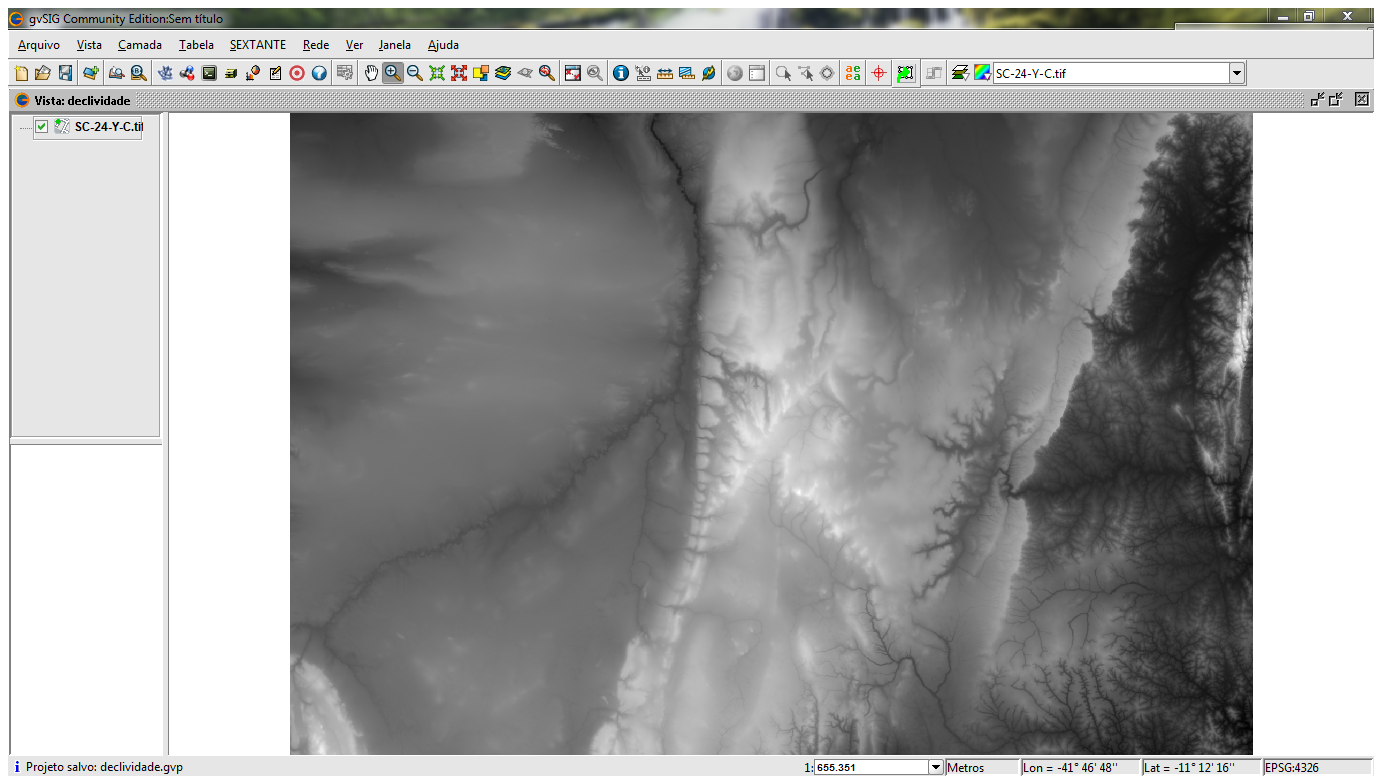Select the Pan hand tool
1382x784 pixels.
click(371, 73)
